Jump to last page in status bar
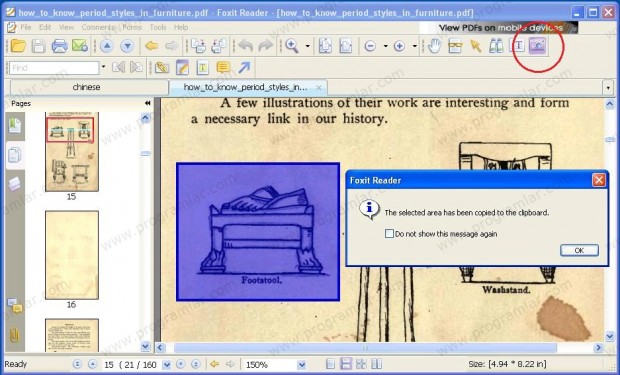The image size is (620, 375). point(195,364)
